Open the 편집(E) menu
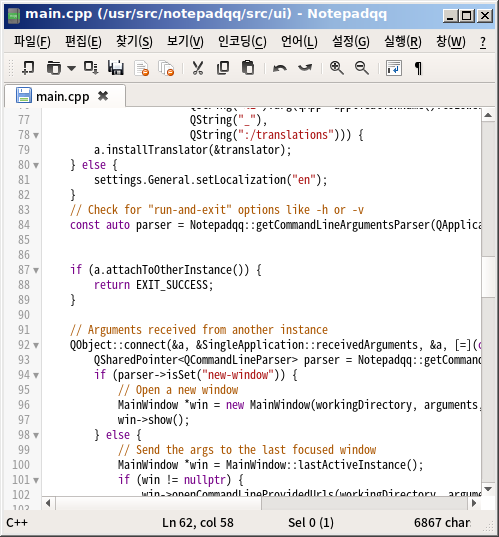 83,42
